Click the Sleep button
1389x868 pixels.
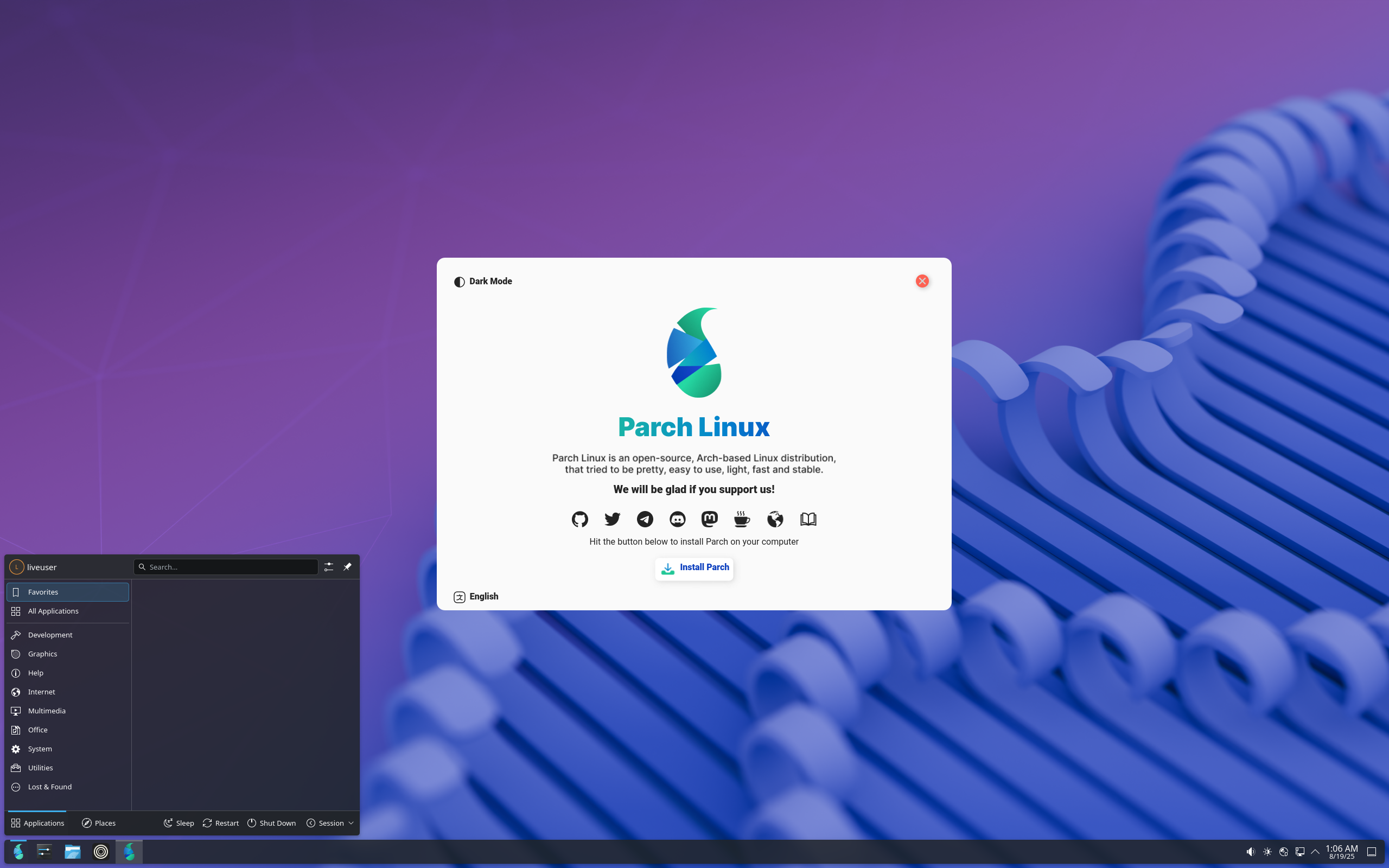[x=179, y=822]
